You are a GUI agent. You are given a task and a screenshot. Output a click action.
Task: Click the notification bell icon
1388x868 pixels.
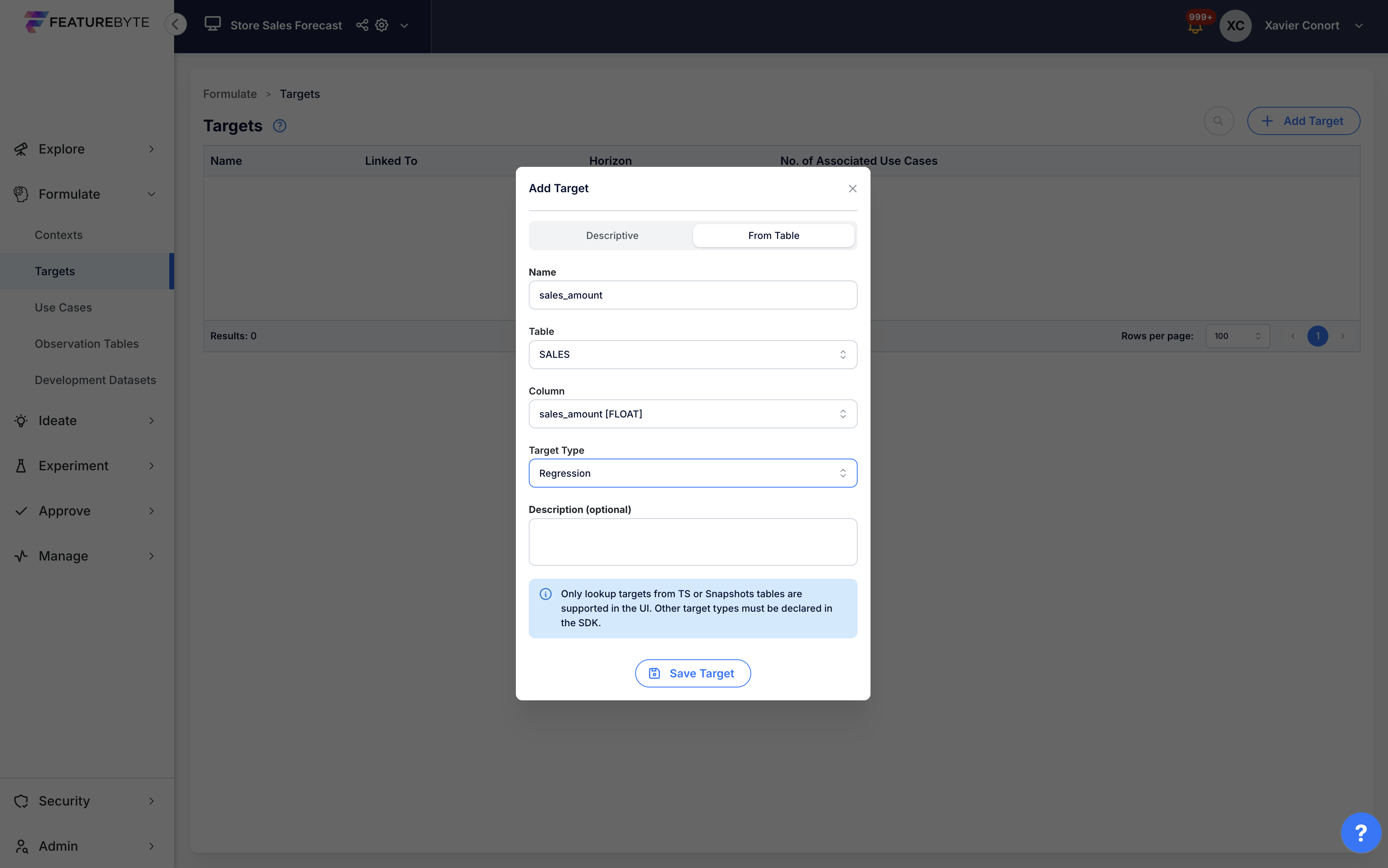click(x=1195, y=27)
